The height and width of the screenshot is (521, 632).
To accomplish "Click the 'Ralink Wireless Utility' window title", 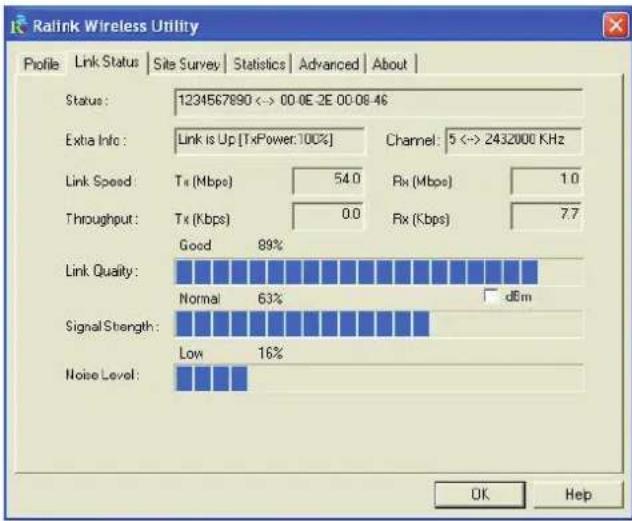I will [116, 26].
